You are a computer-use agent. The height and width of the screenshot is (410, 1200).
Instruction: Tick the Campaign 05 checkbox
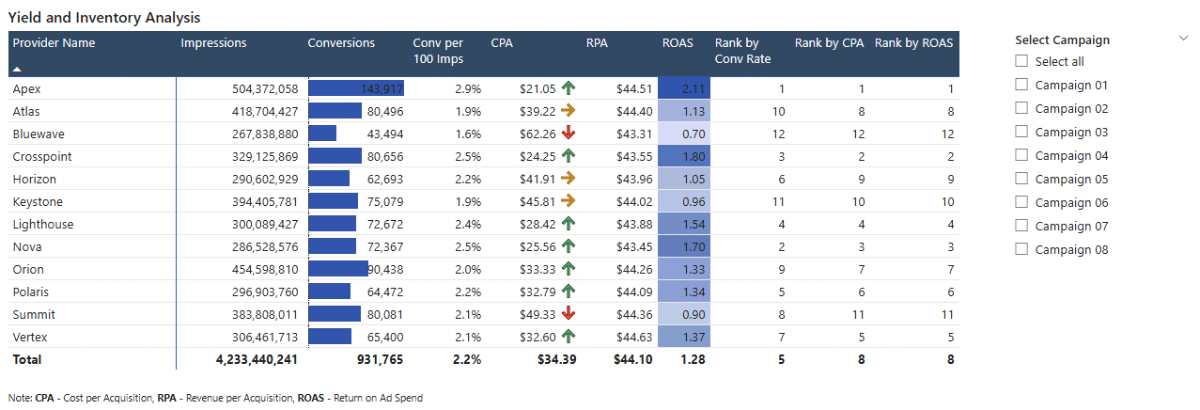(x=1021, y=179)
